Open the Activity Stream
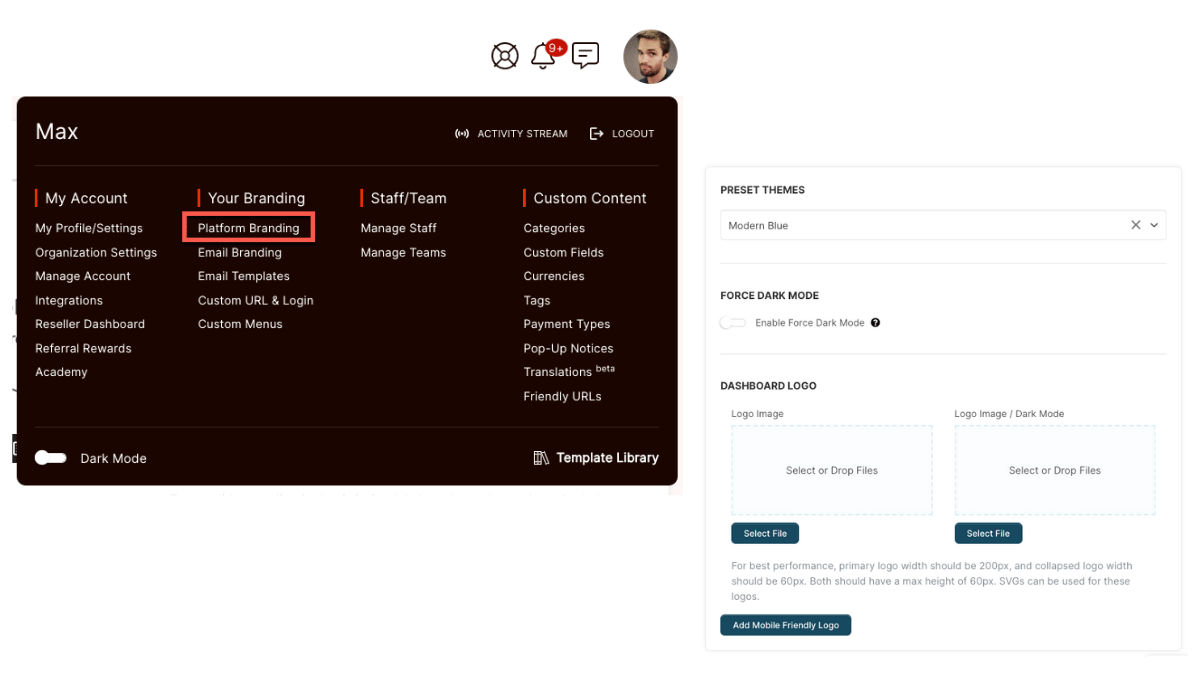1200x685 pixels. [511, 134]
